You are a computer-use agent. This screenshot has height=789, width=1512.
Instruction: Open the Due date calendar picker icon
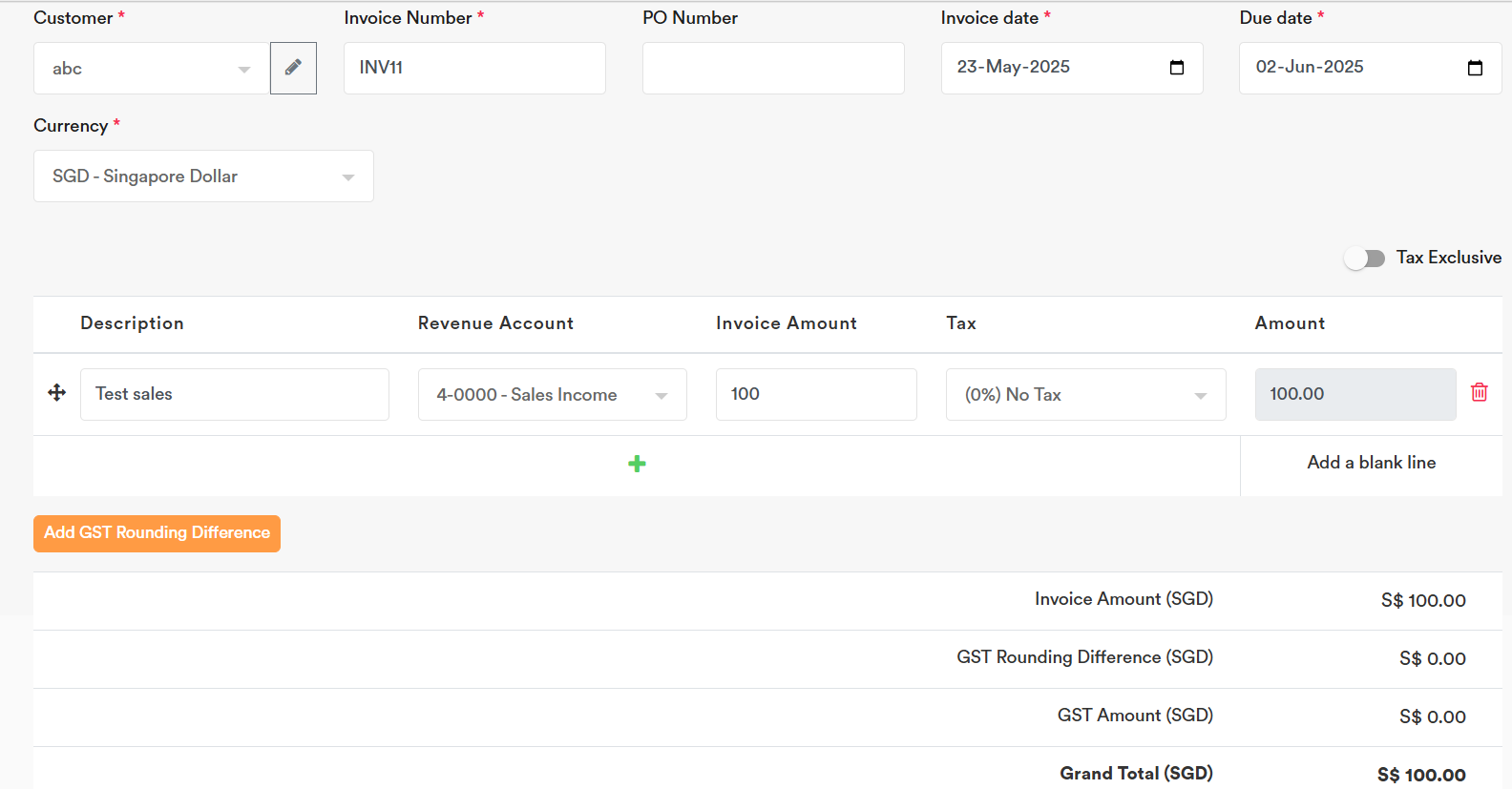(x=1474, y=68)
